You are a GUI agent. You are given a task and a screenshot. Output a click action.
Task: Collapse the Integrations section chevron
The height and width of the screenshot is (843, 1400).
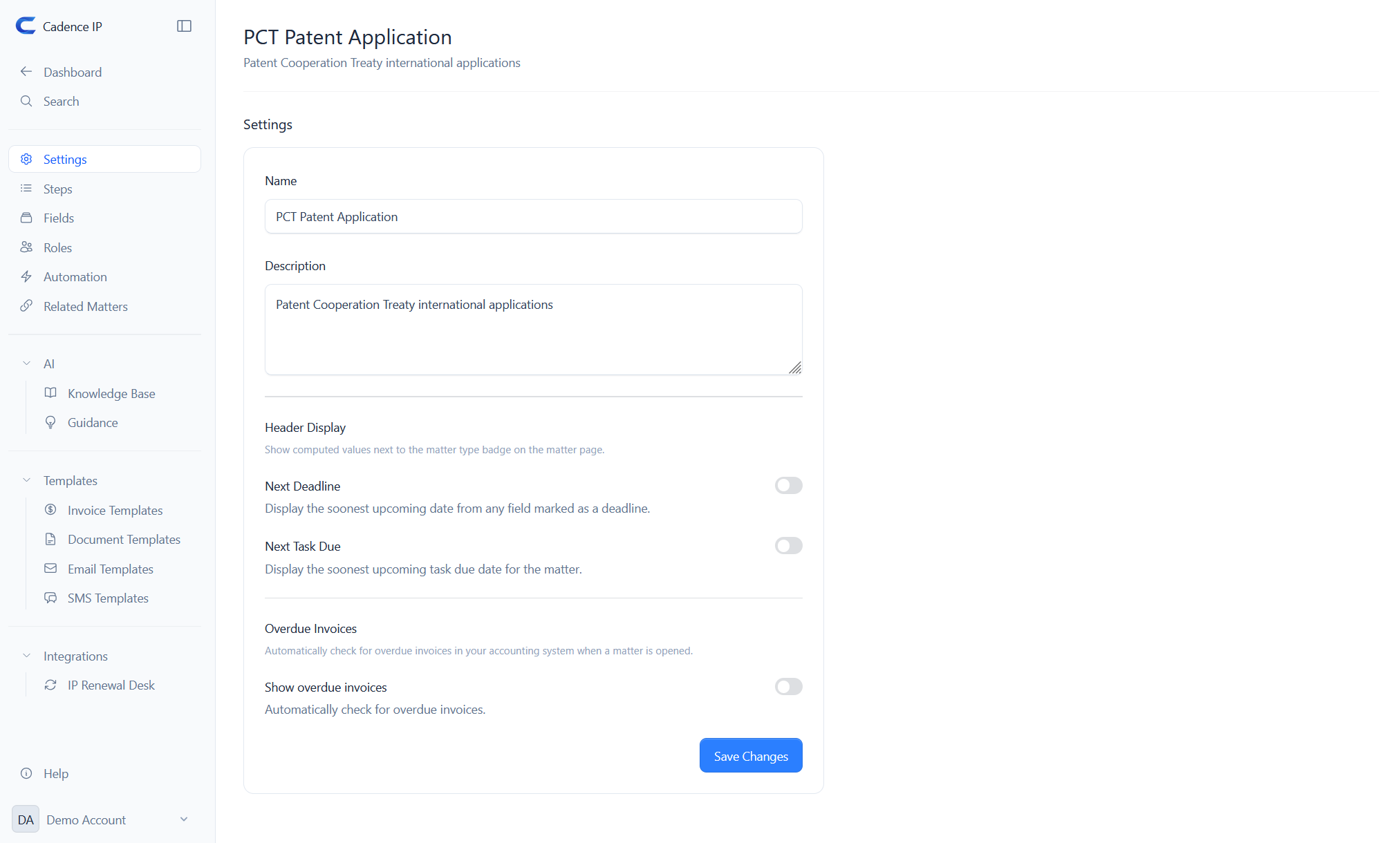(x=26, y=656)
